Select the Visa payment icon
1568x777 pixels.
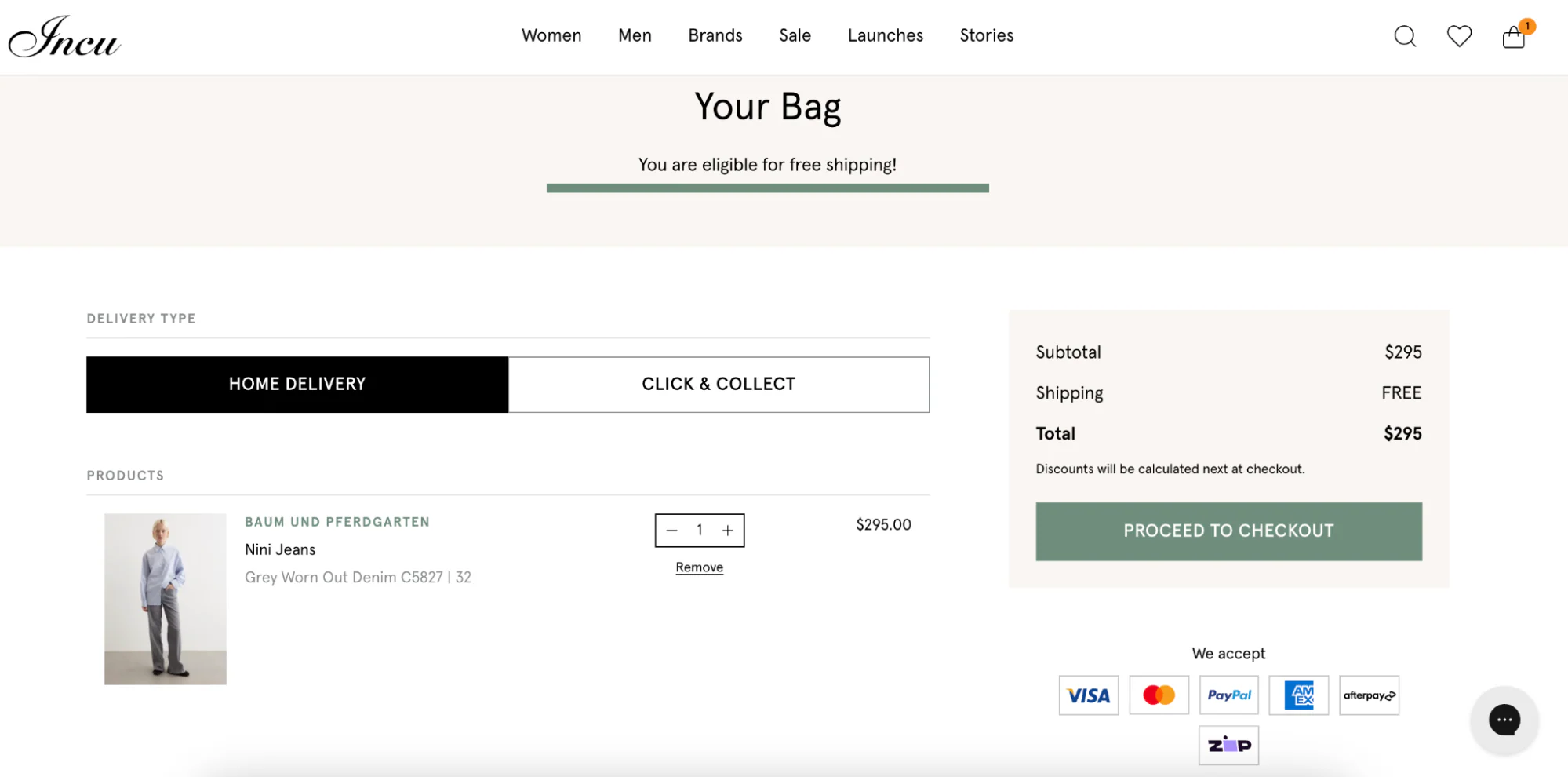pos(1088,695)
